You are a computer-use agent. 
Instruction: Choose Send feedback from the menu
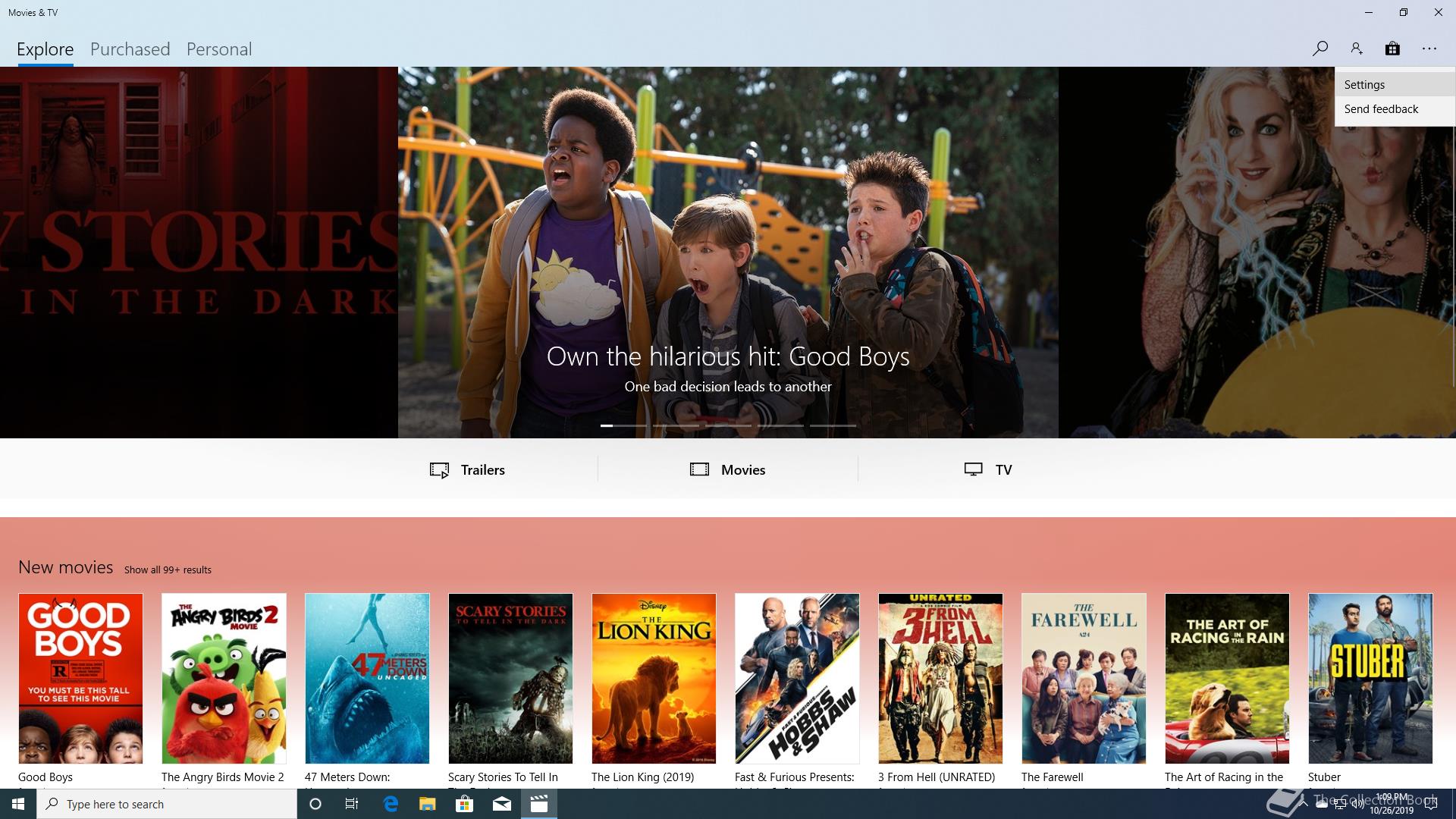[1395, 109]
